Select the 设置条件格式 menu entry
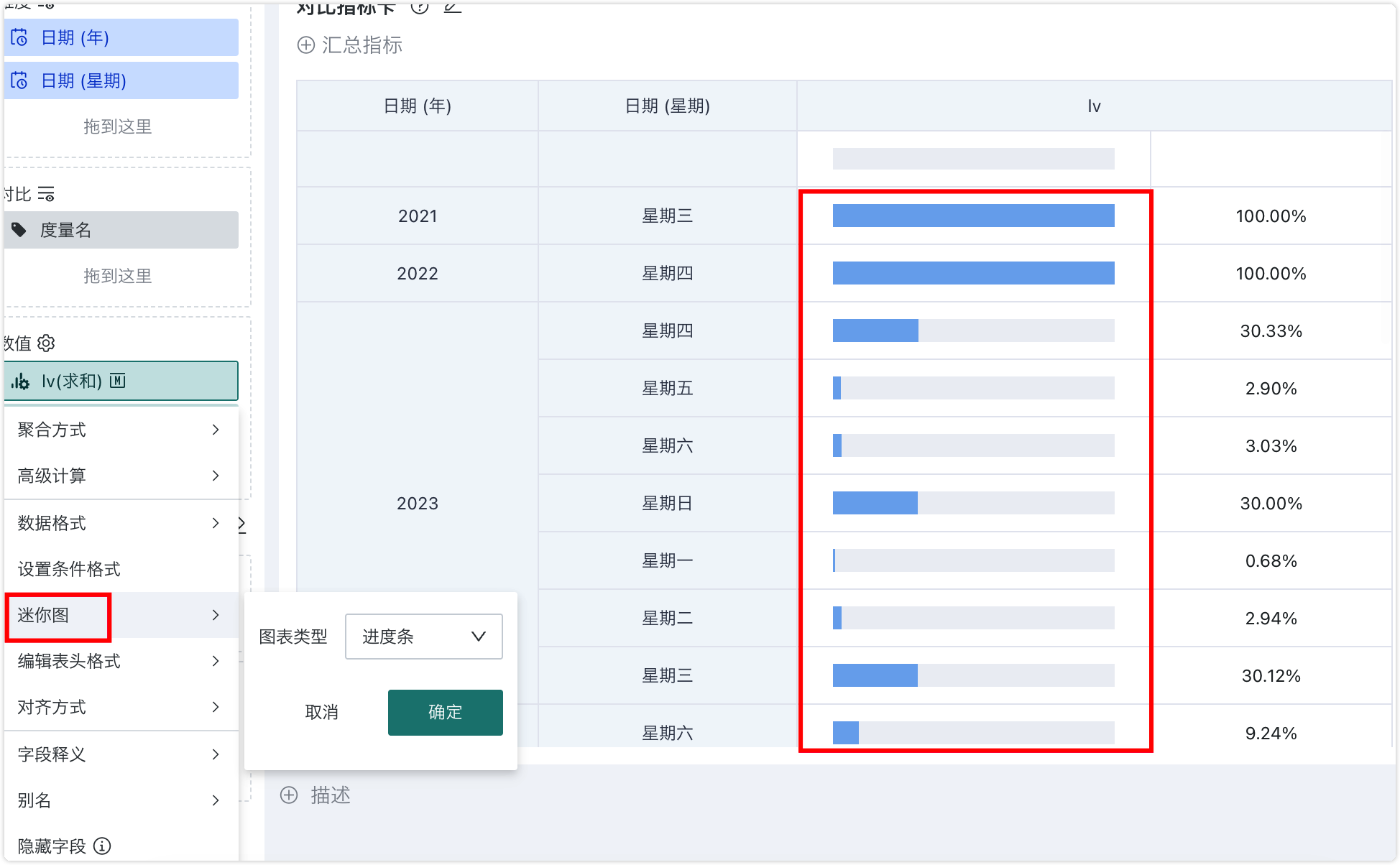This screenshot has height=865, width=1400. 121,569
